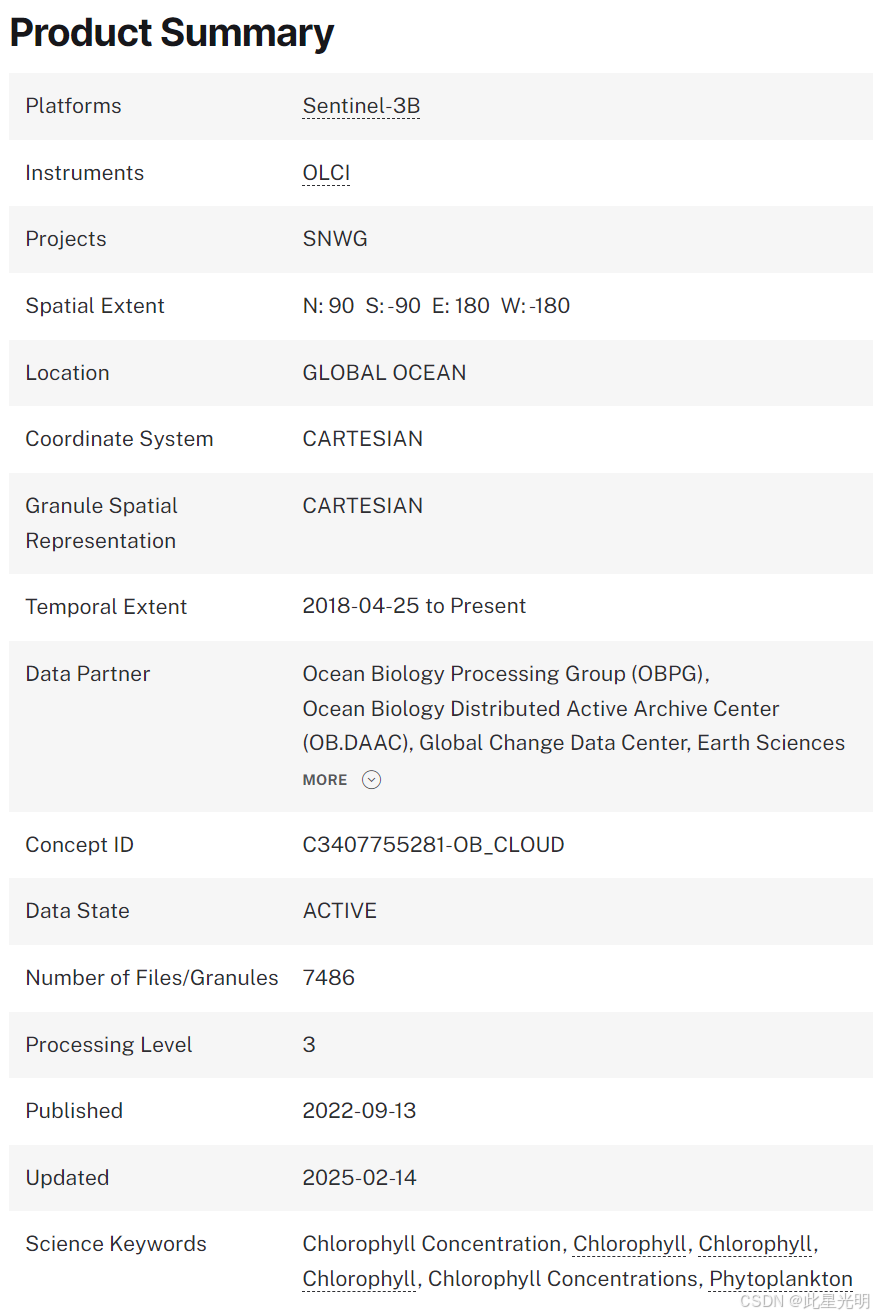Expand the Data Partner MORE text
Image resolution: width=874 pixels, height=1316 pixels.
(325, 780)
